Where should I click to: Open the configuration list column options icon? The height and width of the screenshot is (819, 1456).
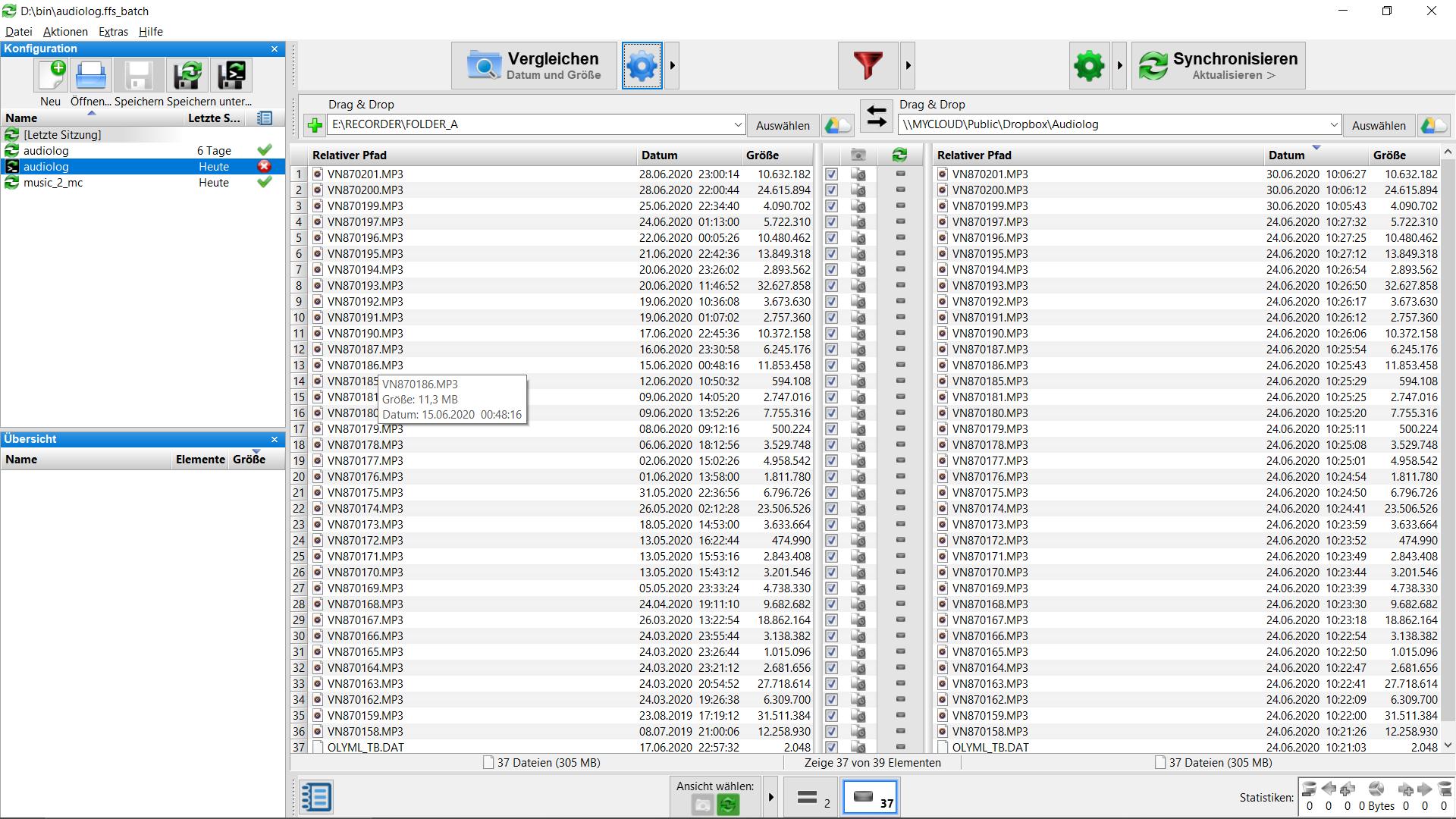[x=265, y=118]
